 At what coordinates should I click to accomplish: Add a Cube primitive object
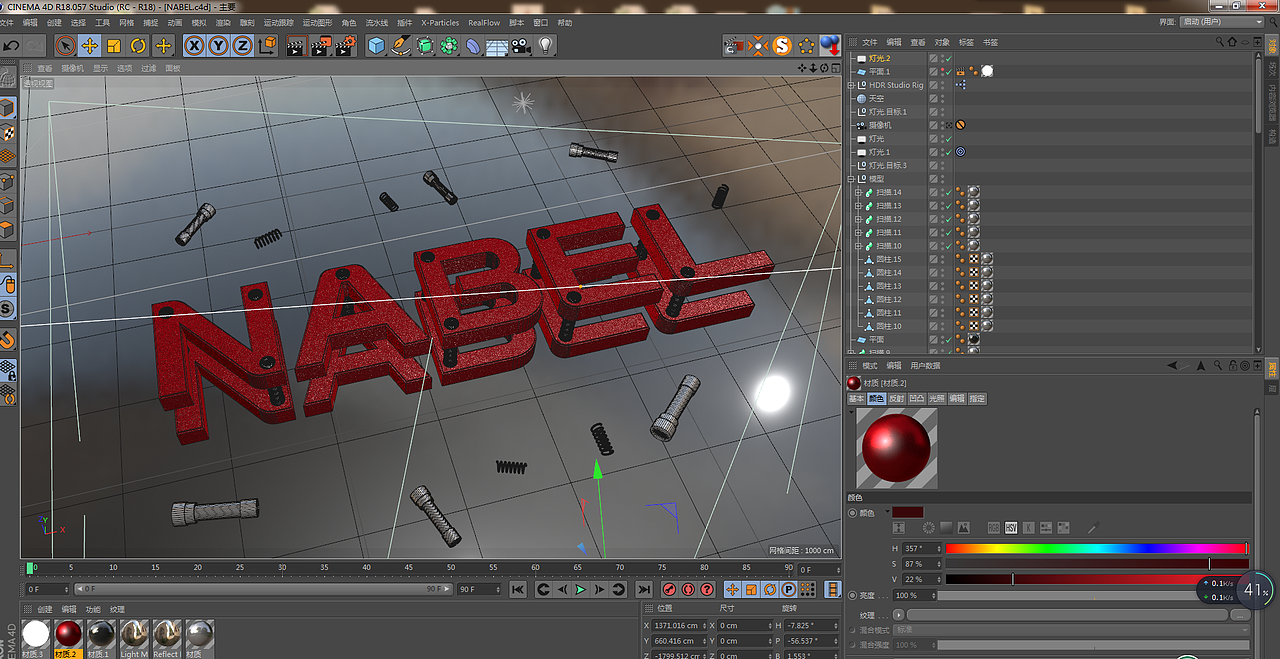(376, 45)
